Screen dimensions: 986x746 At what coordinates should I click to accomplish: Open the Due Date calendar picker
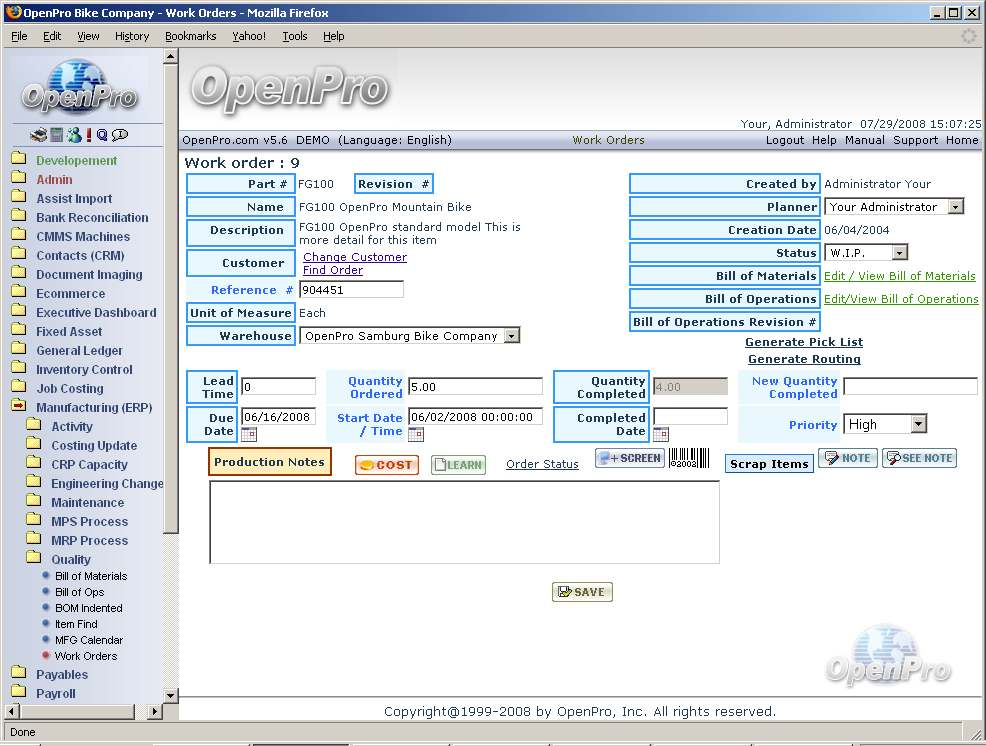(249, 435)
